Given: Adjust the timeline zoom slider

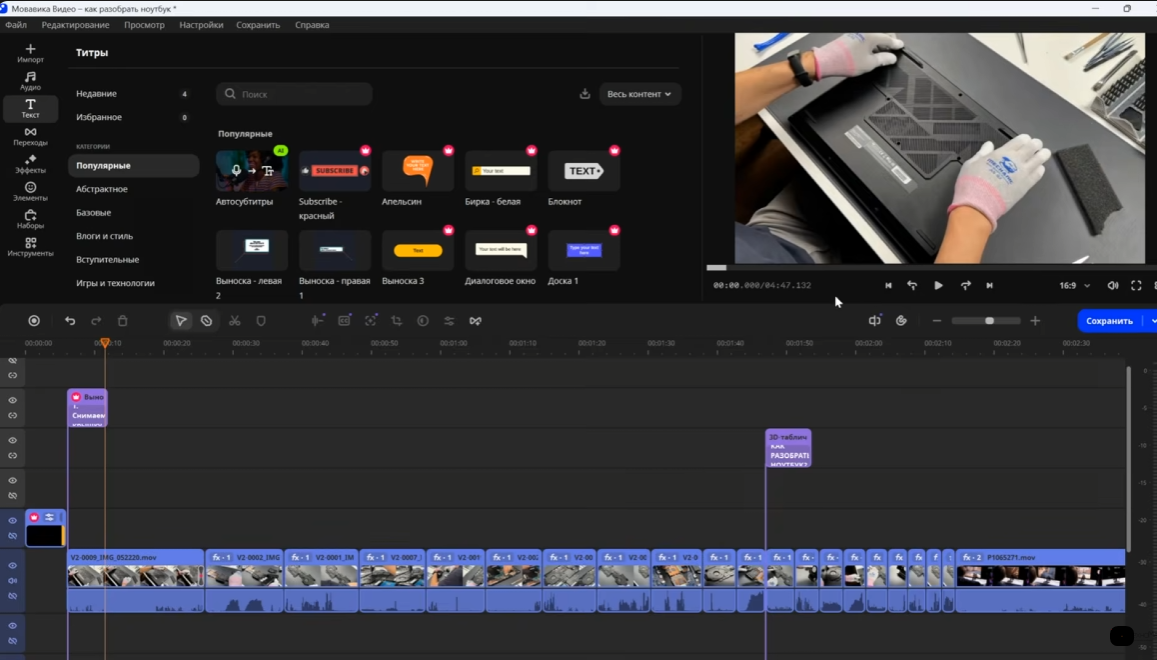Looking at the screenshot, I should [986, 321].
